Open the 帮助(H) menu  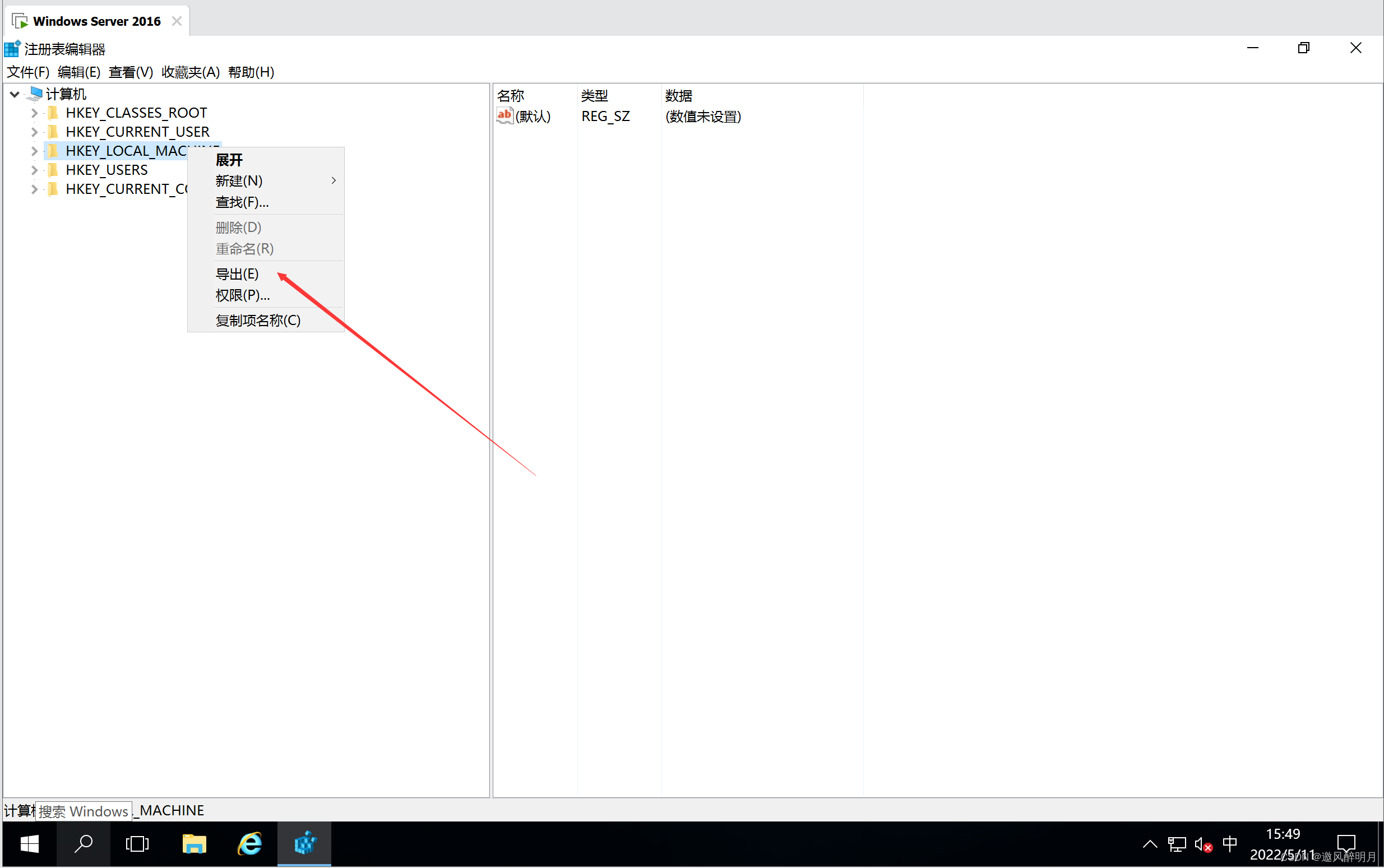[251, 72]
